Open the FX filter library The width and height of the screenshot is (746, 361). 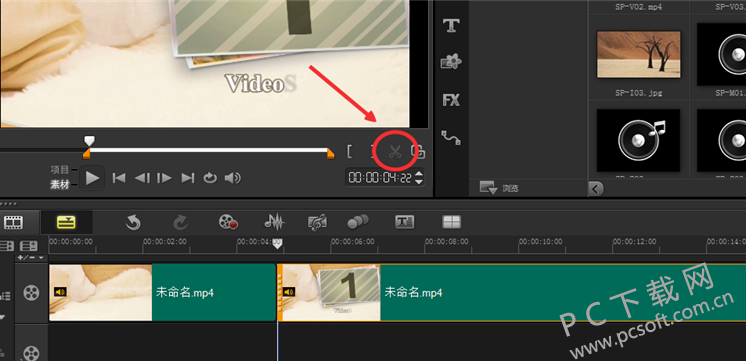click(451, 100)
